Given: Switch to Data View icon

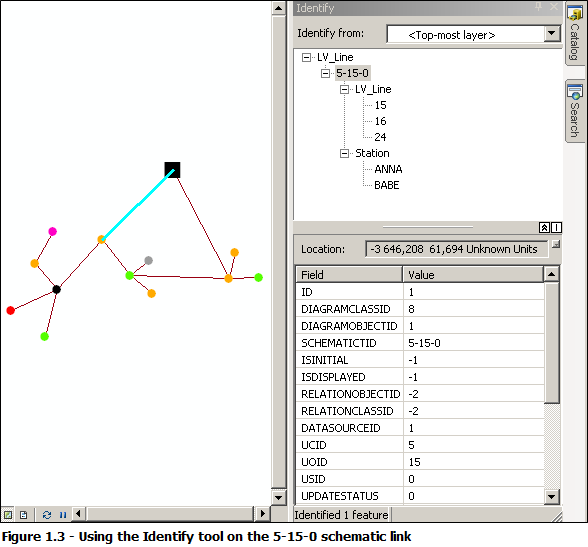Looking at the screenshot, I should 8,515.
